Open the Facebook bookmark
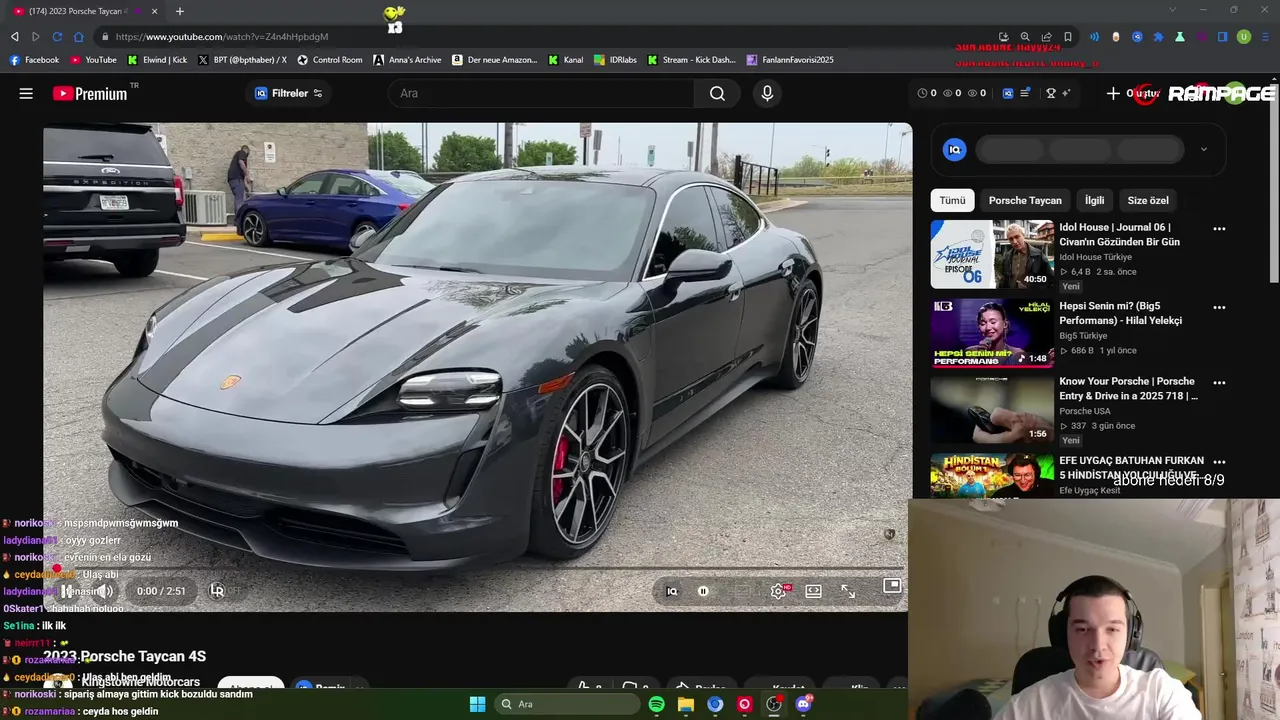Viewport: 1280px width, 720px height. tap(34, 60)
